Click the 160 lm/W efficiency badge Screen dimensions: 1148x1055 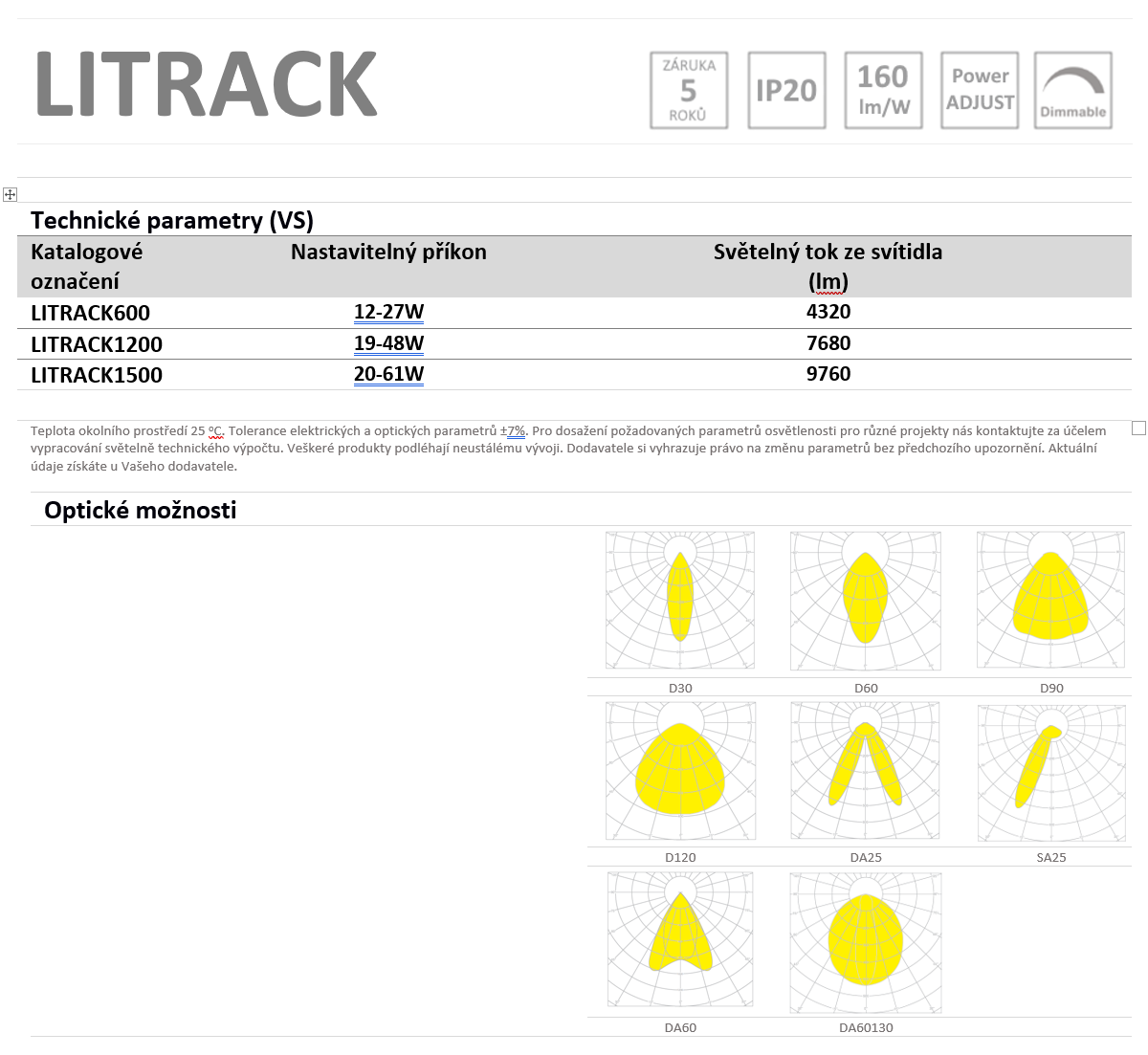[x=883, y=90]
